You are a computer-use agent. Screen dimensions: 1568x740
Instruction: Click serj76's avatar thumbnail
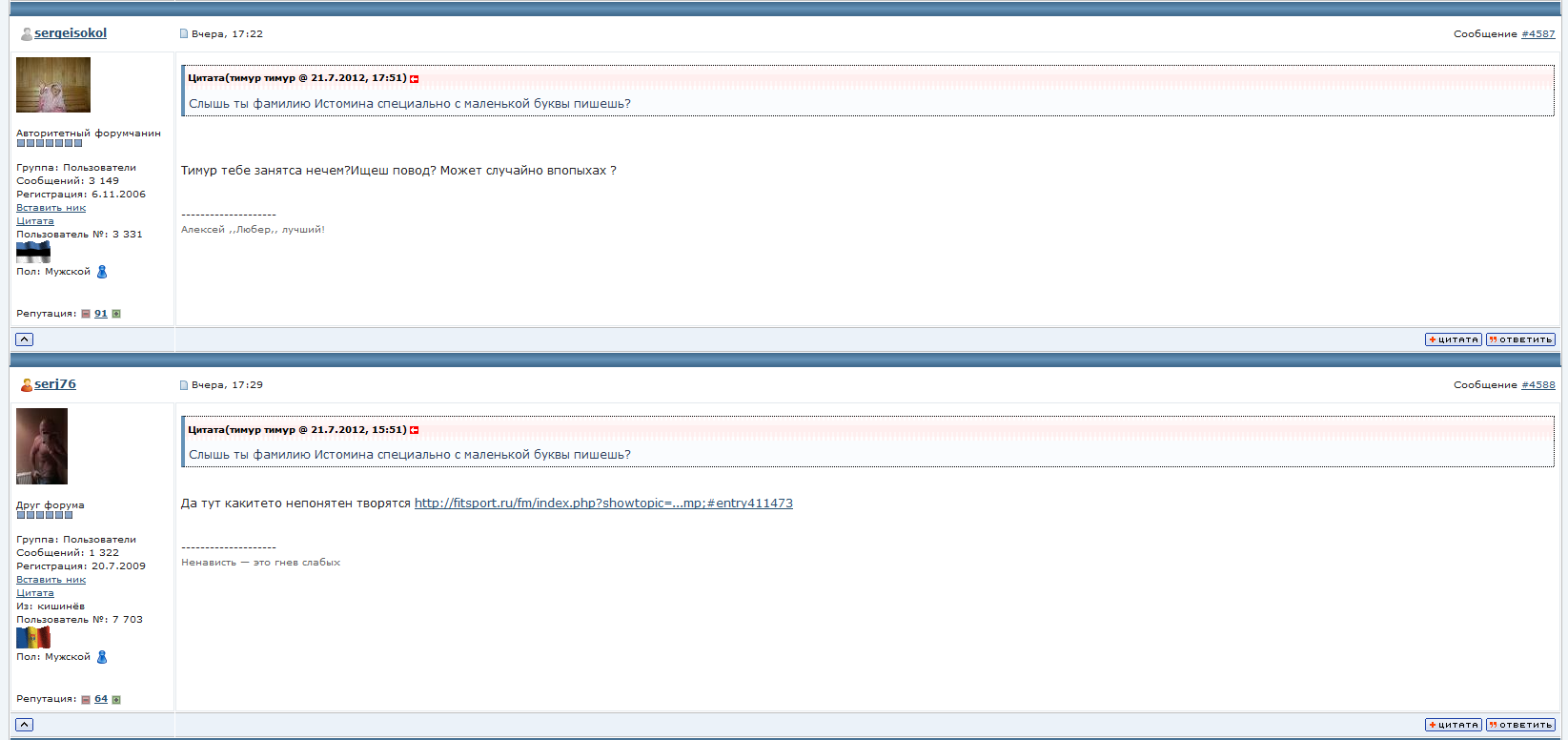42,446
